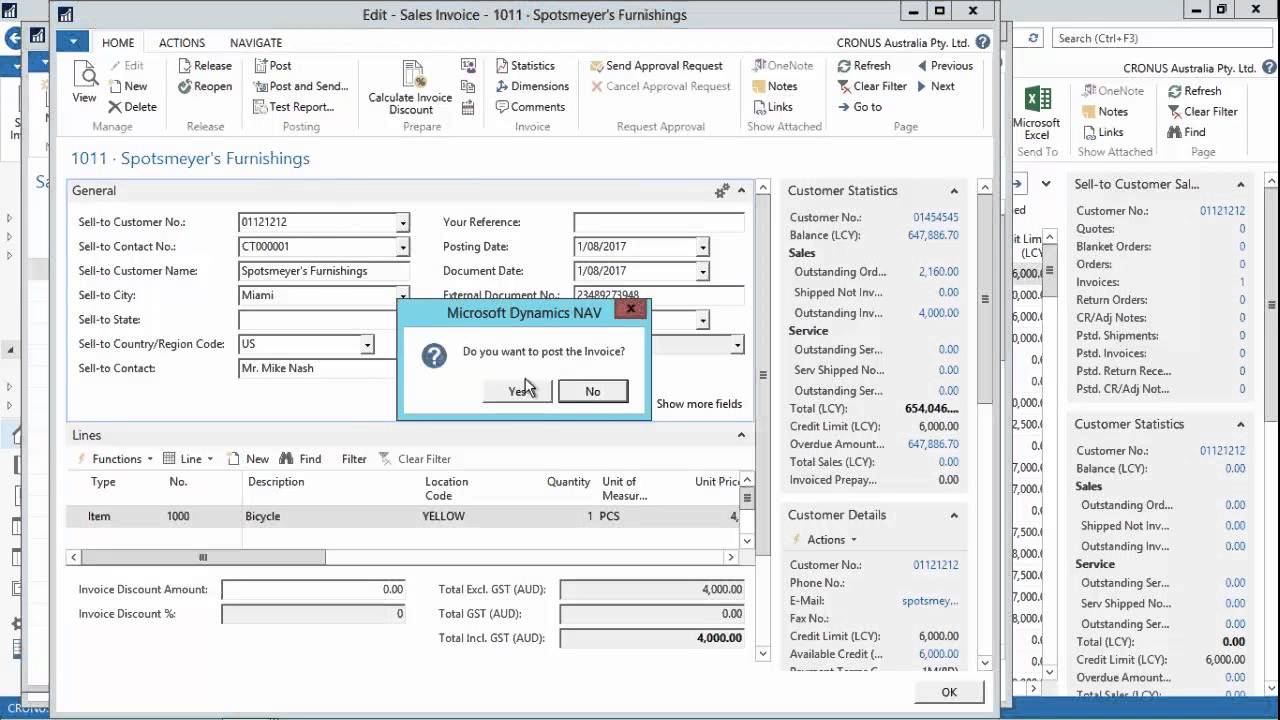
Task: Click Refresh in the background window ribbon
Action: (1194, 91)
